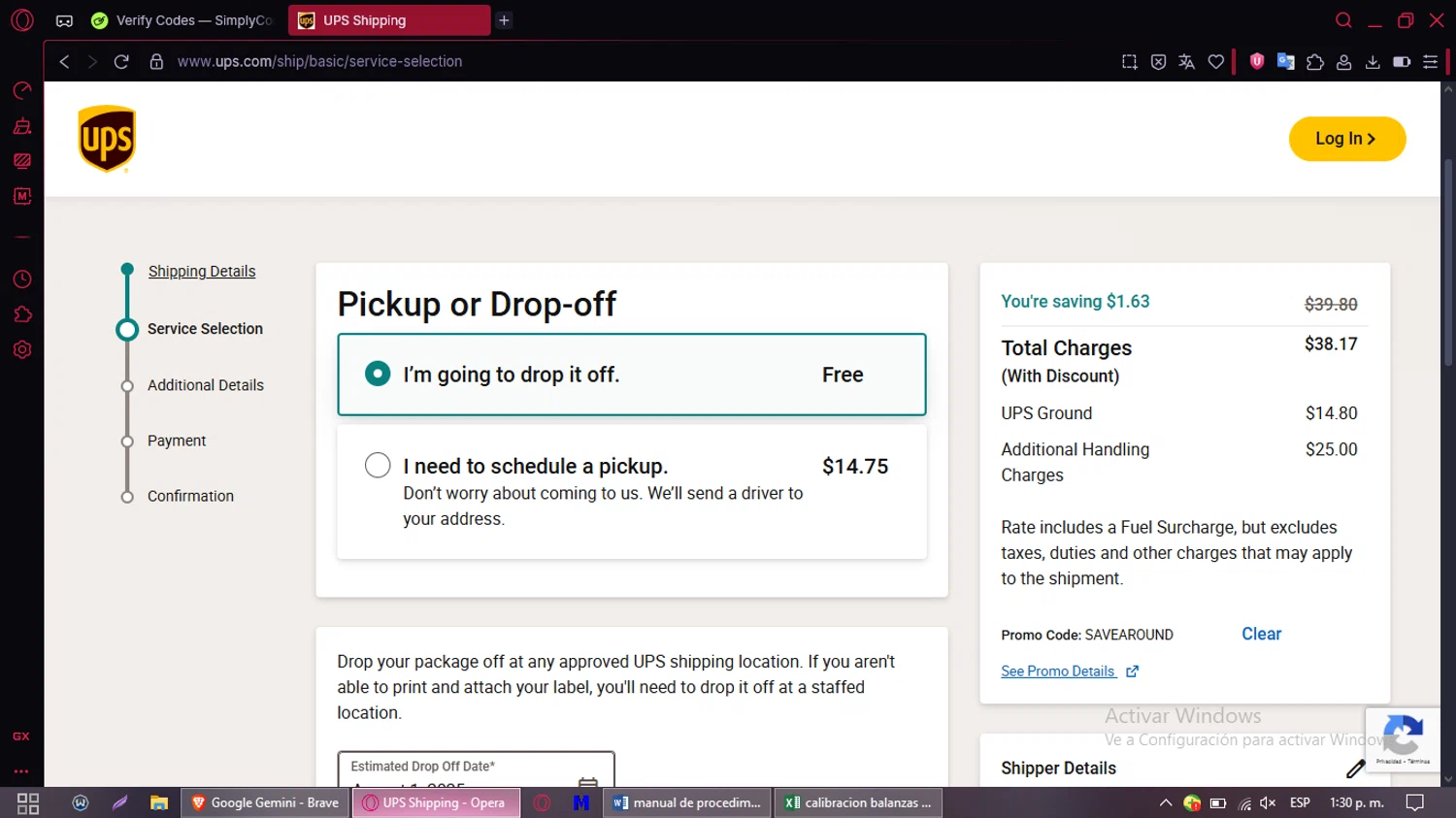Open ad blocker shield icon
The width and height of the screenshot is (1456, 818).
1158,61
